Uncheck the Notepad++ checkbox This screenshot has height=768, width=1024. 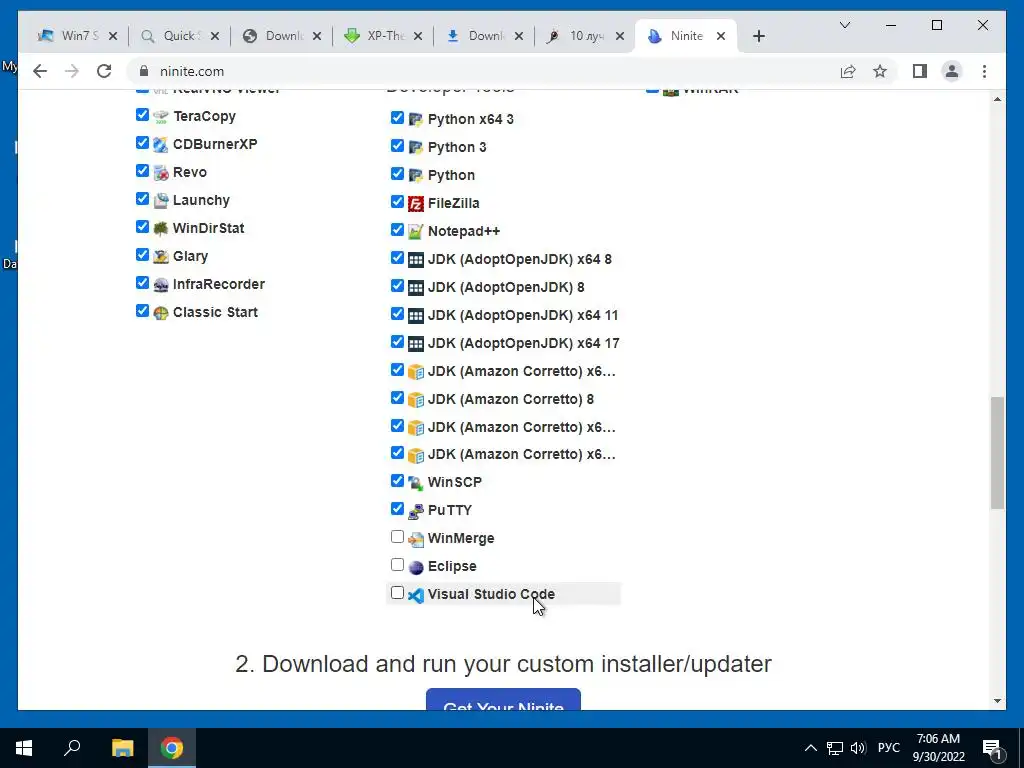coord(397,230)
